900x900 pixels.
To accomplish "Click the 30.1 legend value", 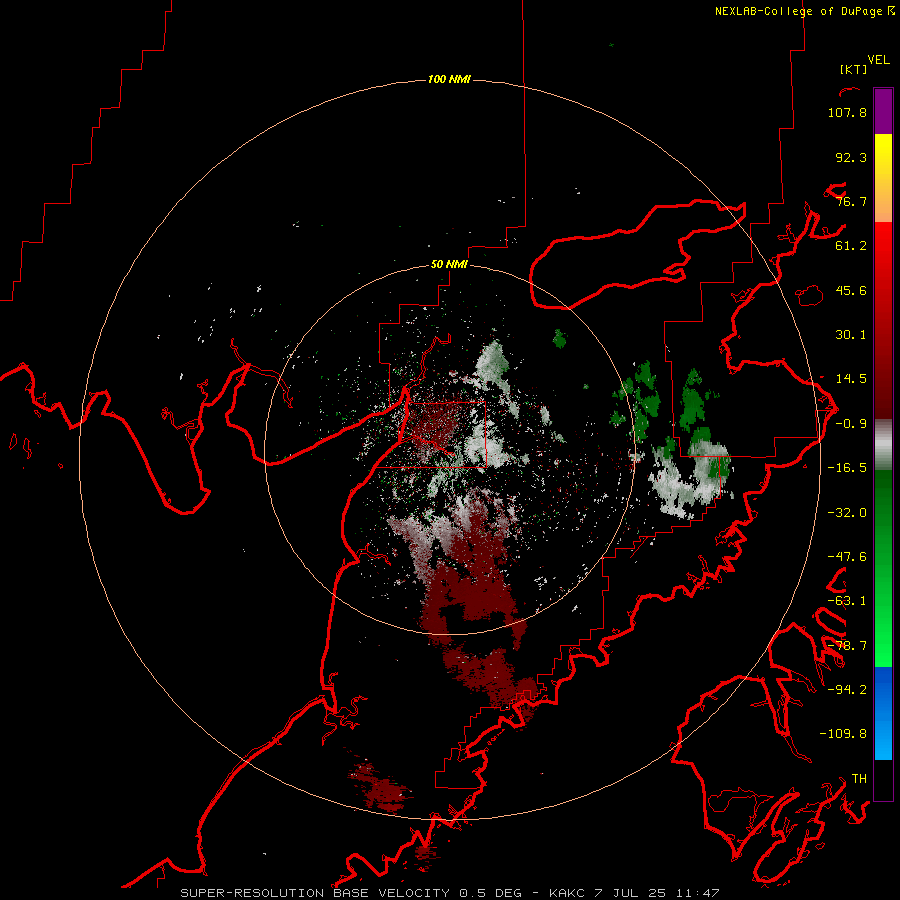I will coord(851,335).
